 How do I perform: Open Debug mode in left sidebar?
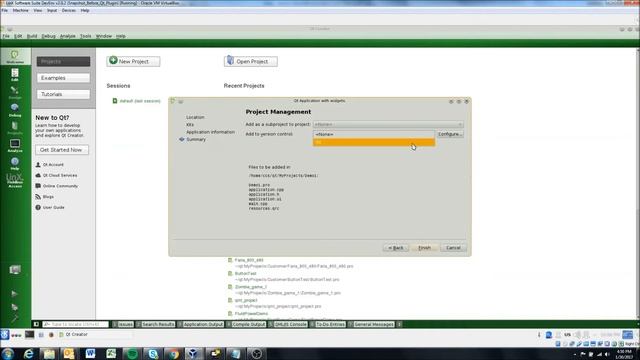[x=15, y=110]
